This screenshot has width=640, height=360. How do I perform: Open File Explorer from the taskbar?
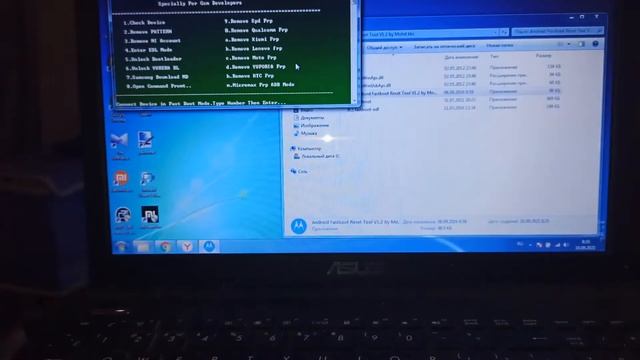(x=143, y=247)
